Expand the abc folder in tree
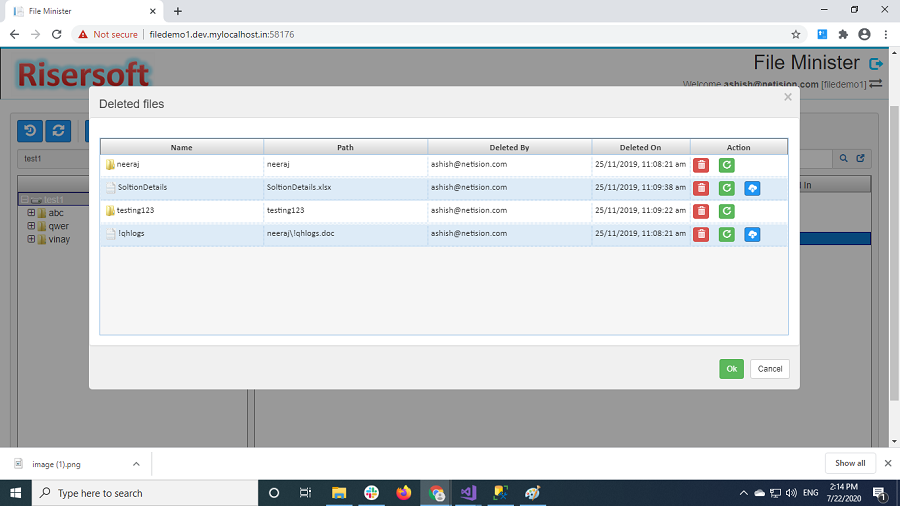The height and width of the screenshot is (506, 900). tap(31, 213)
